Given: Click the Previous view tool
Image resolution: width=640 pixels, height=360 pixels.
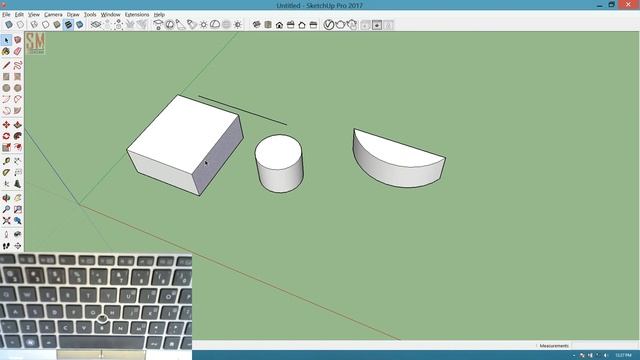Looking at the screenshot, I should click(18, 221).
